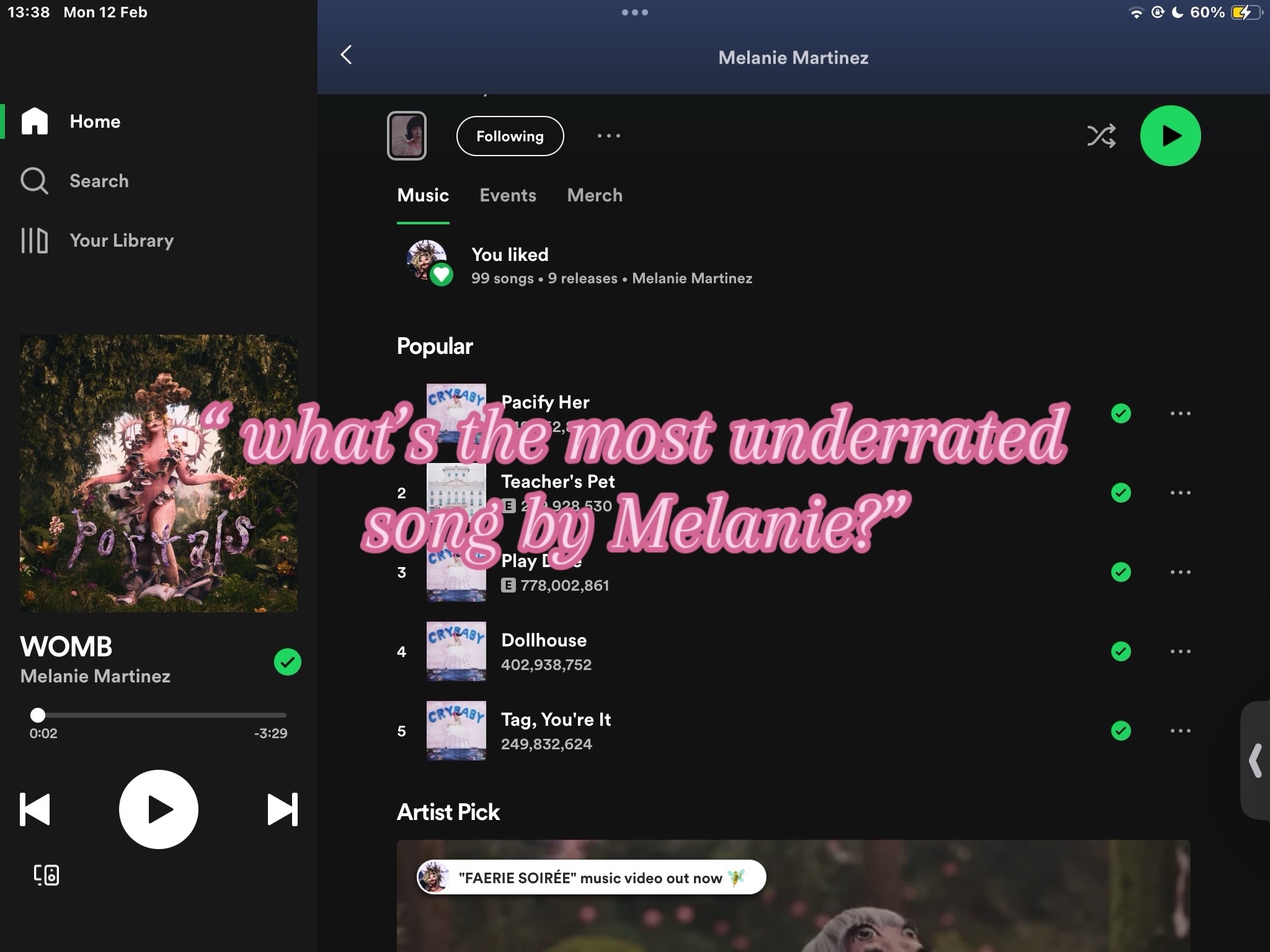Resume playback with the white play button
The width and height of the screenshot is (1270, 952).
tap(159, 809)
